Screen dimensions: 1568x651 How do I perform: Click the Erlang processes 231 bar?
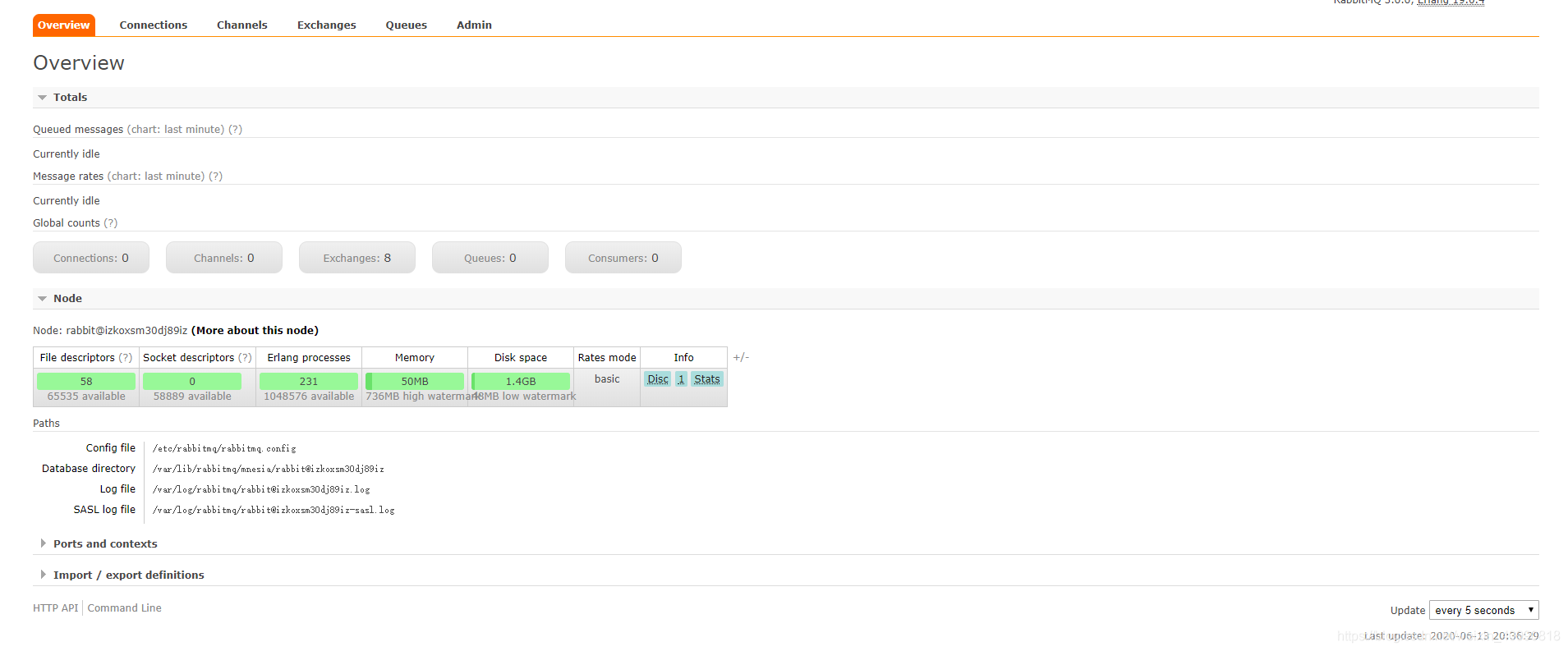point(309,381)
